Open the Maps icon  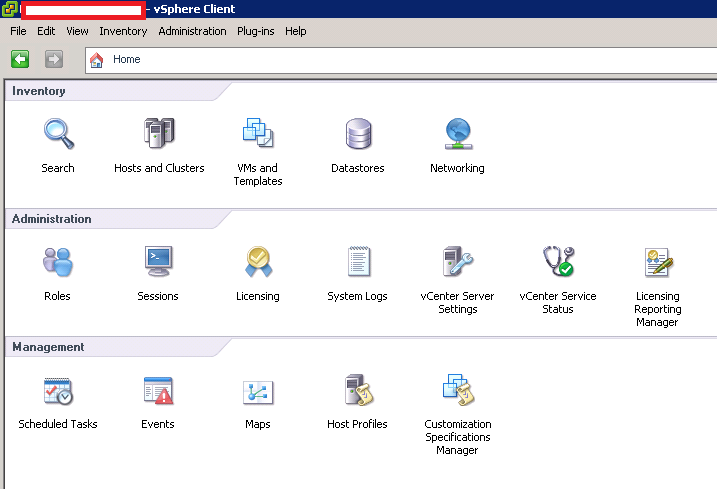point(258,392)
